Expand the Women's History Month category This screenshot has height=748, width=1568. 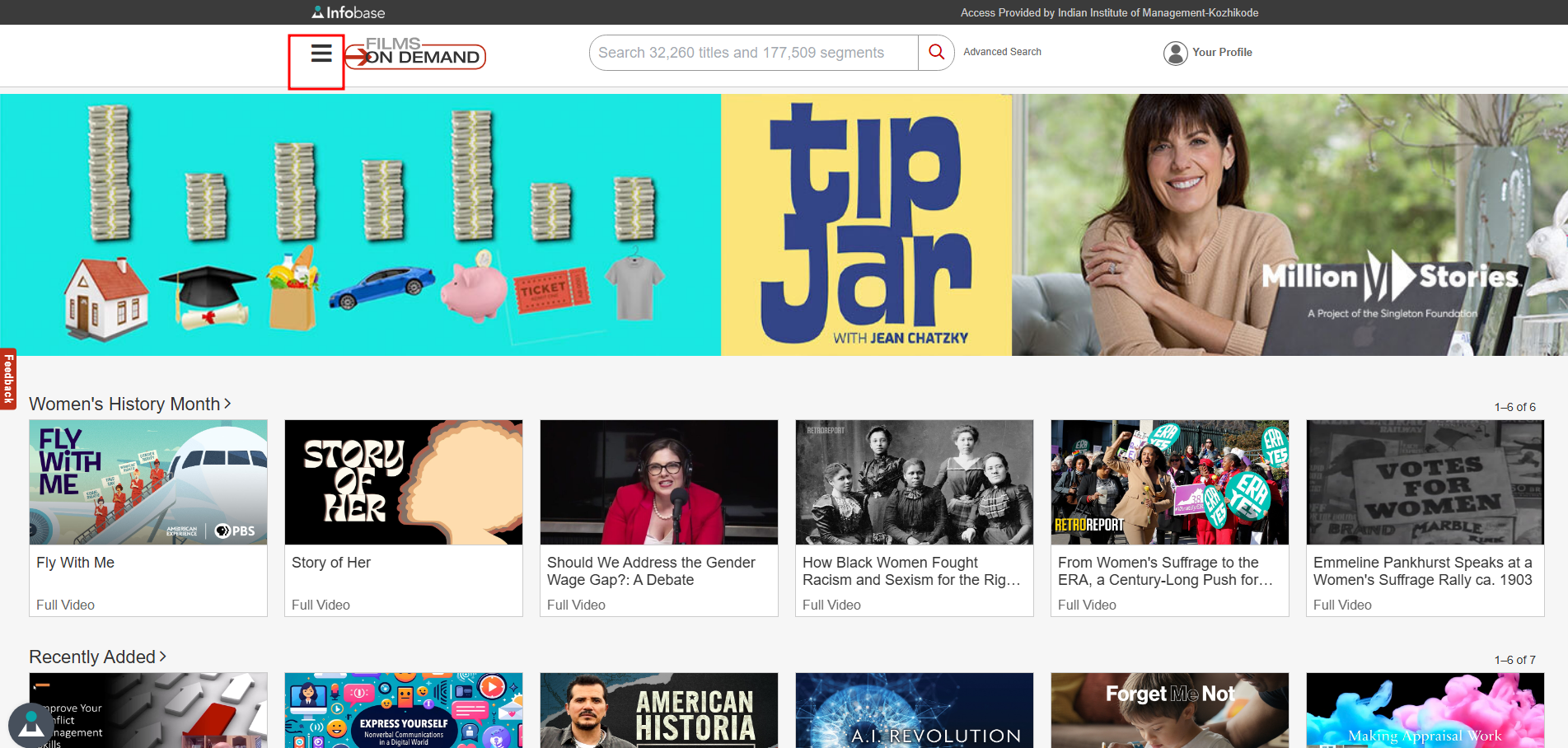[x=129, y=404]
